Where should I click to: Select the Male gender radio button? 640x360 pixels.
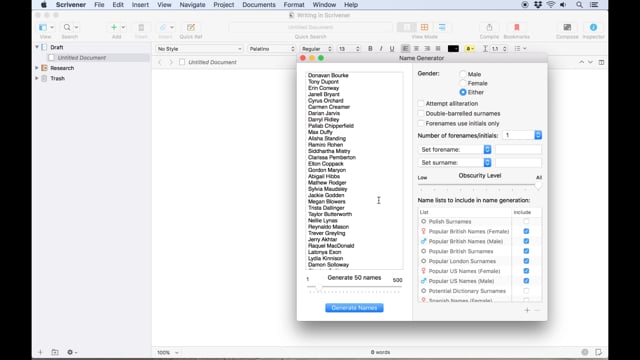(x=462, y=74)
